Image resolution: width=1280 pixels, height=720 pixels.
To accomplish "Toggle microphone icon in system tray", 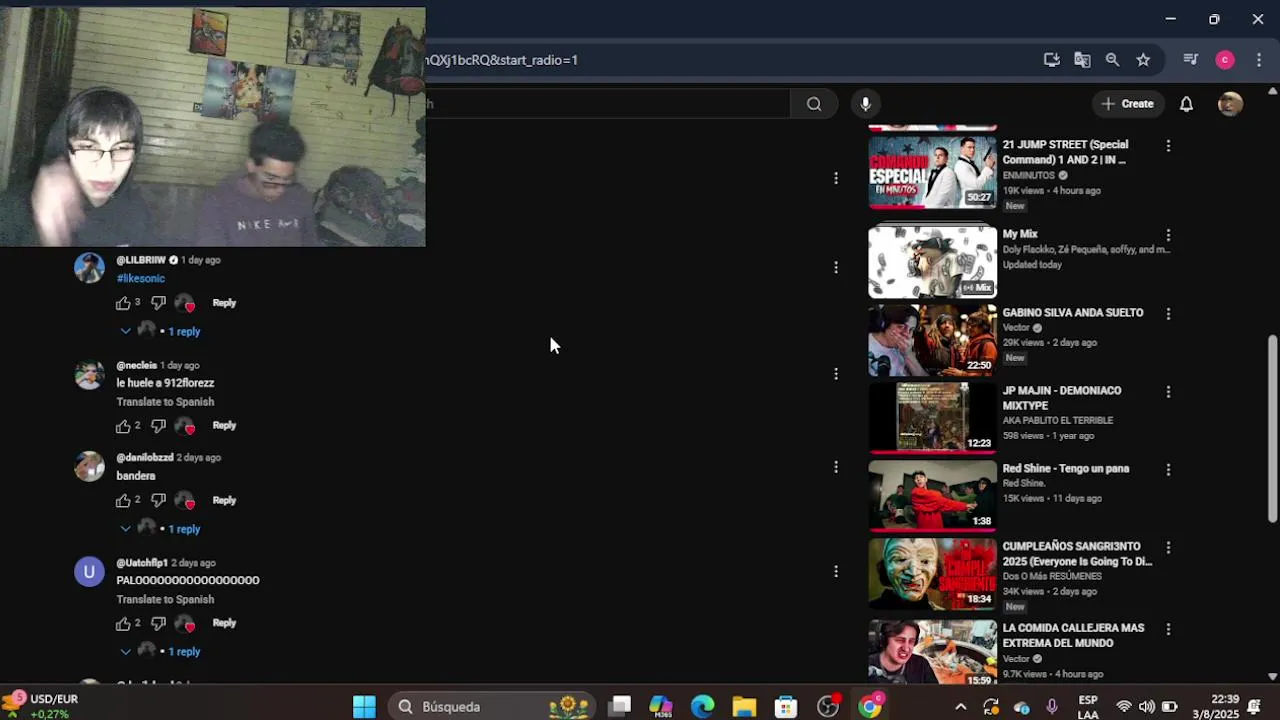I will 1051,707.
